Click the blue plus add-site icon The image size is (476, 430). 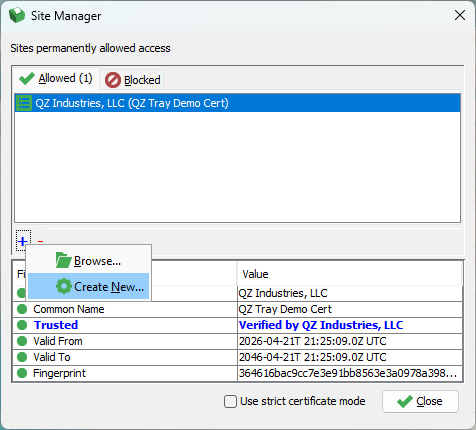pos(23,241)
